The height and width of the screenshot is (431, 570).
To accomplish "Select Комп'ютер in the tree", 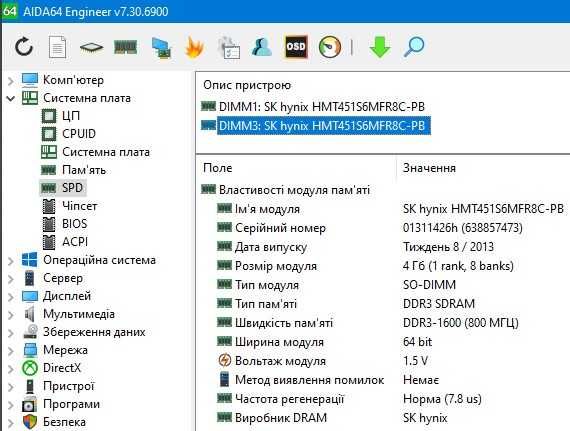I will point(63,80).
